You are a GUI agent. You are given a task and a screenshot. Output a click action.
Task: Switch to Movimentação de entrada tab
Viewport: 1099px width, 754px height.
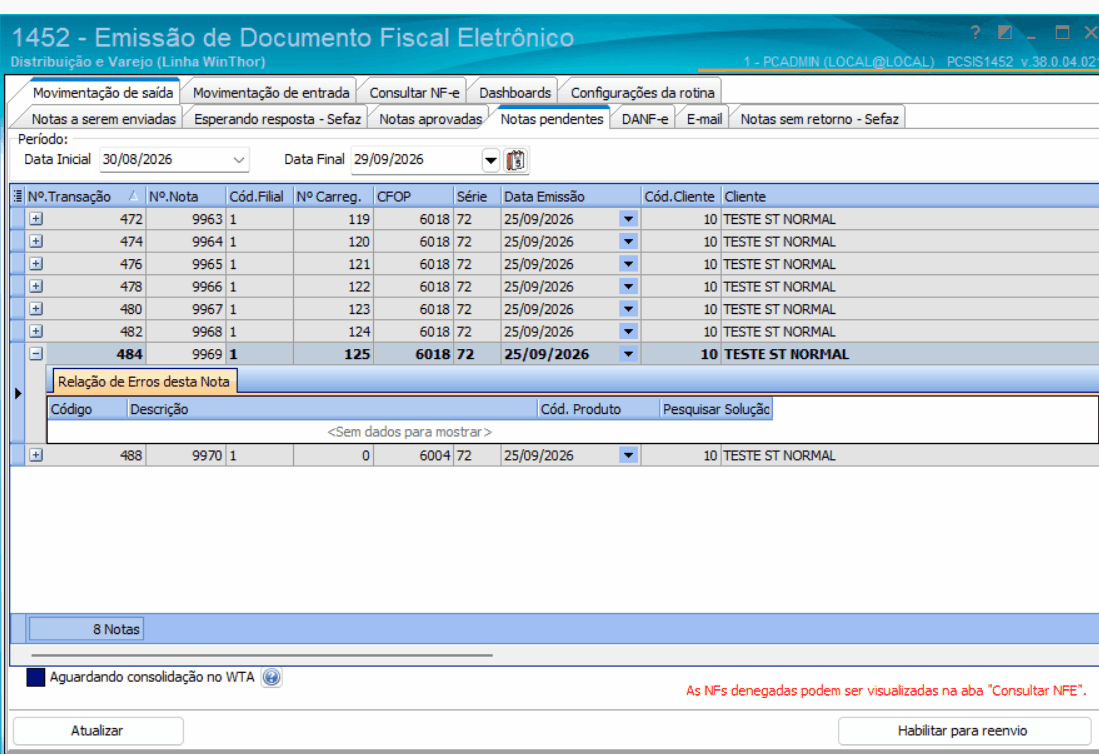pos(271,92)
